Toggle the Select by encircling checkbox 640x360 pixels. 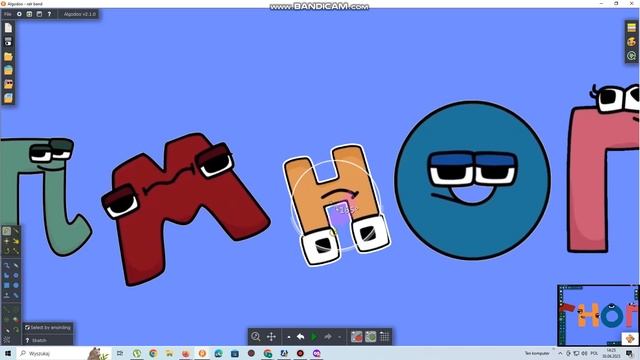(x=27, y=327)
